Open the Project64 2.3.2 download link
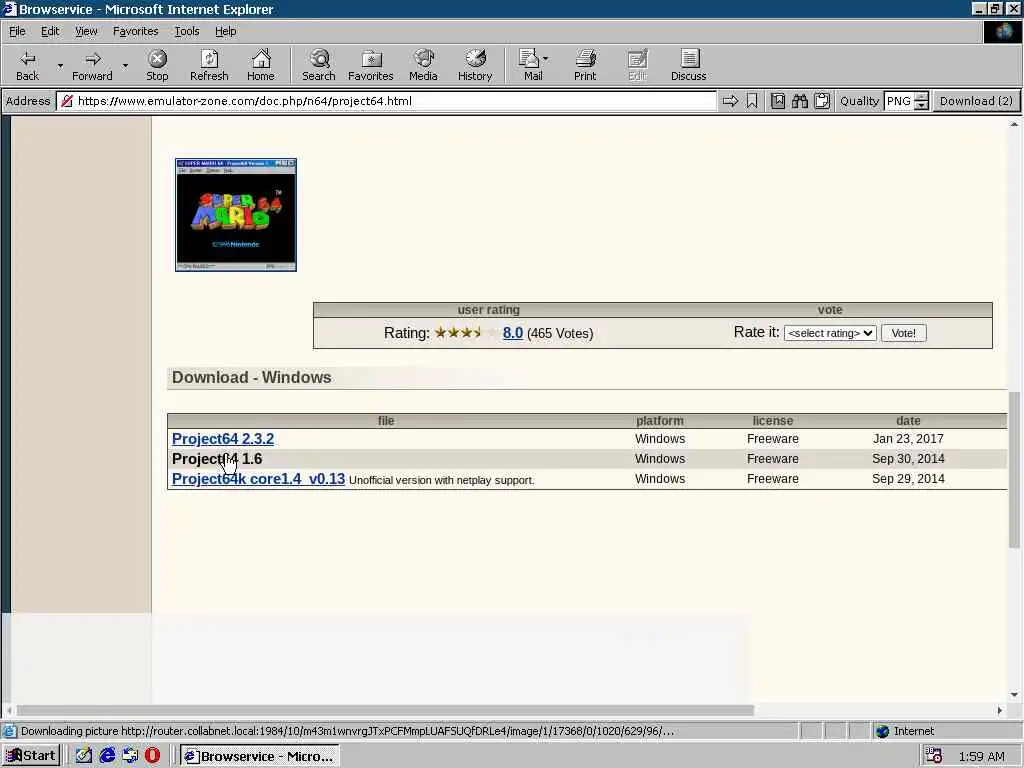This screenshot has width=1024, height=768. click(223, 439)
